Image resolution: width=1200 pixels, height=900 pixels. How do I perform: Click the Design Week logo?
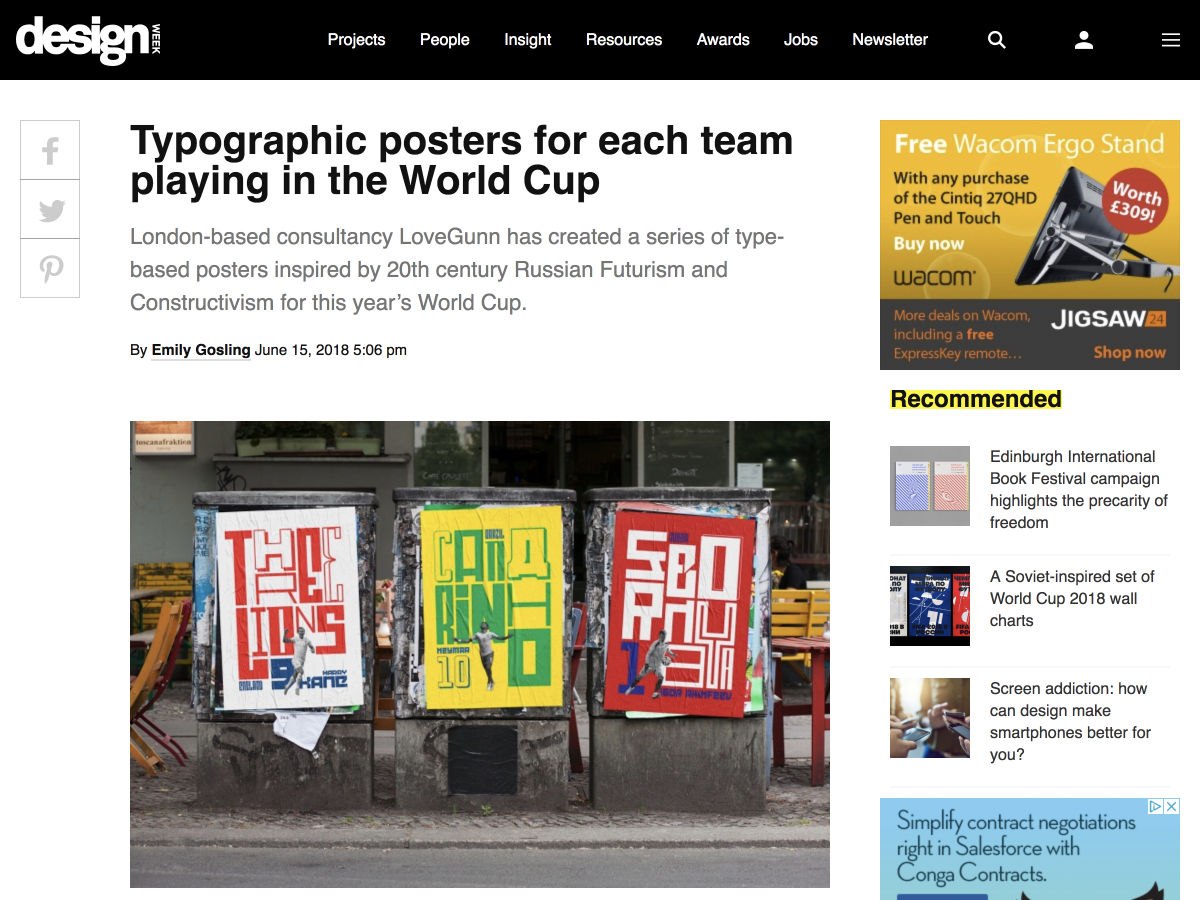tap(88, 40)
